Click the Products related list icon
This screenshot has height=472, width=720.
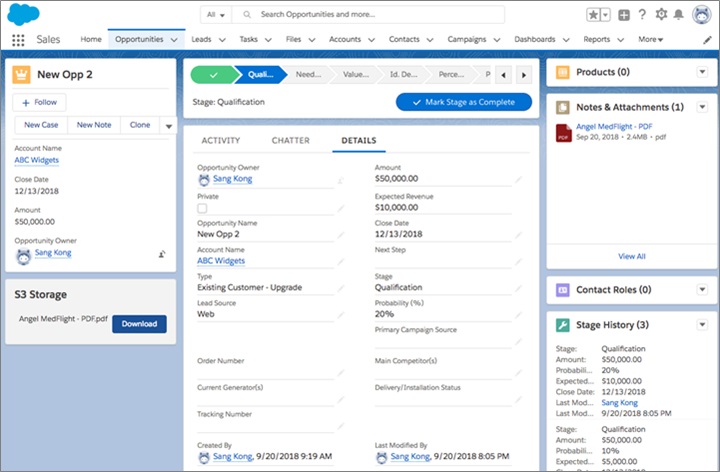[562, 72]
